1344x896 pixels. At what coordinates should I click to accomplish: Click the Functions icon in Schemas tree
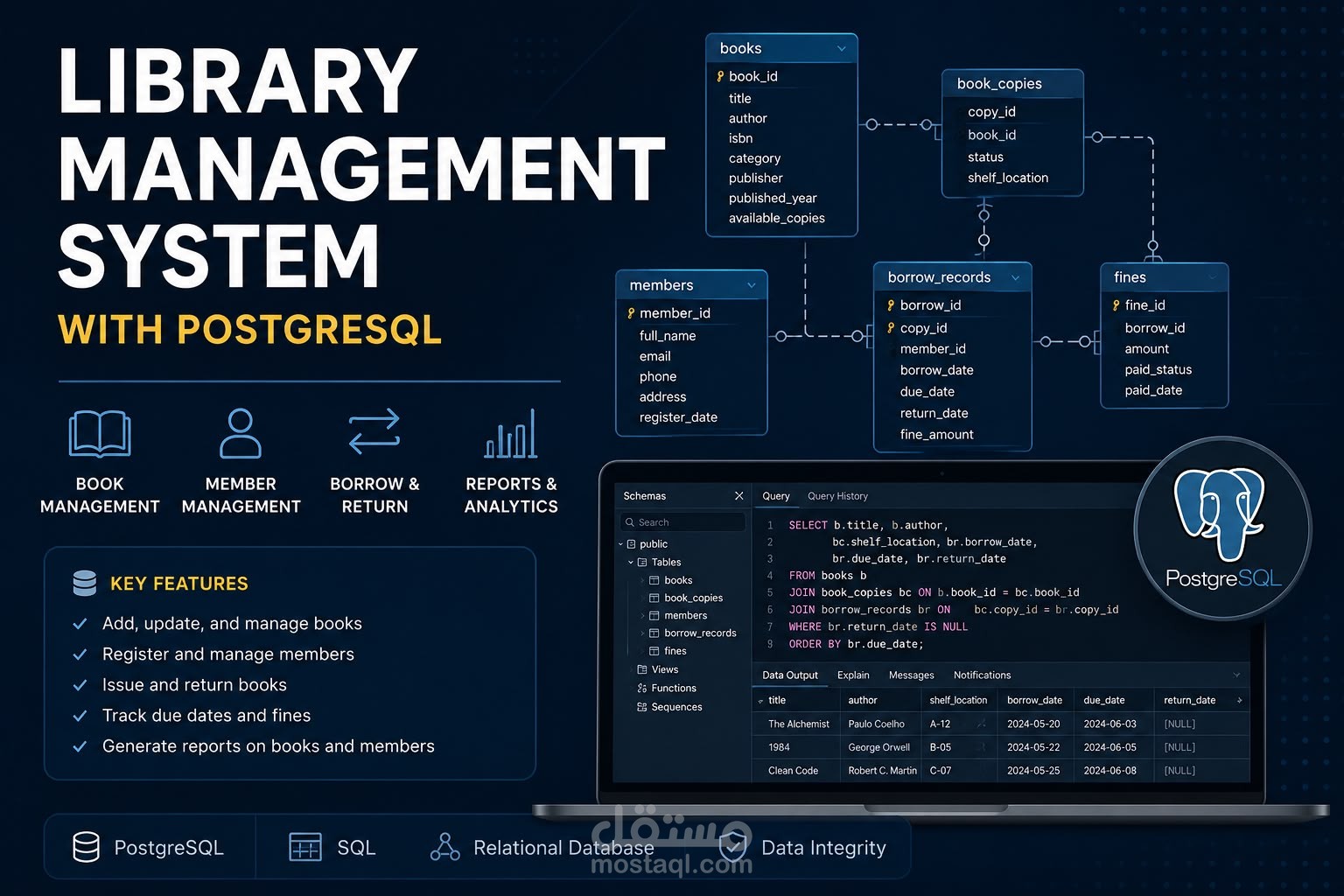[642, 689]
